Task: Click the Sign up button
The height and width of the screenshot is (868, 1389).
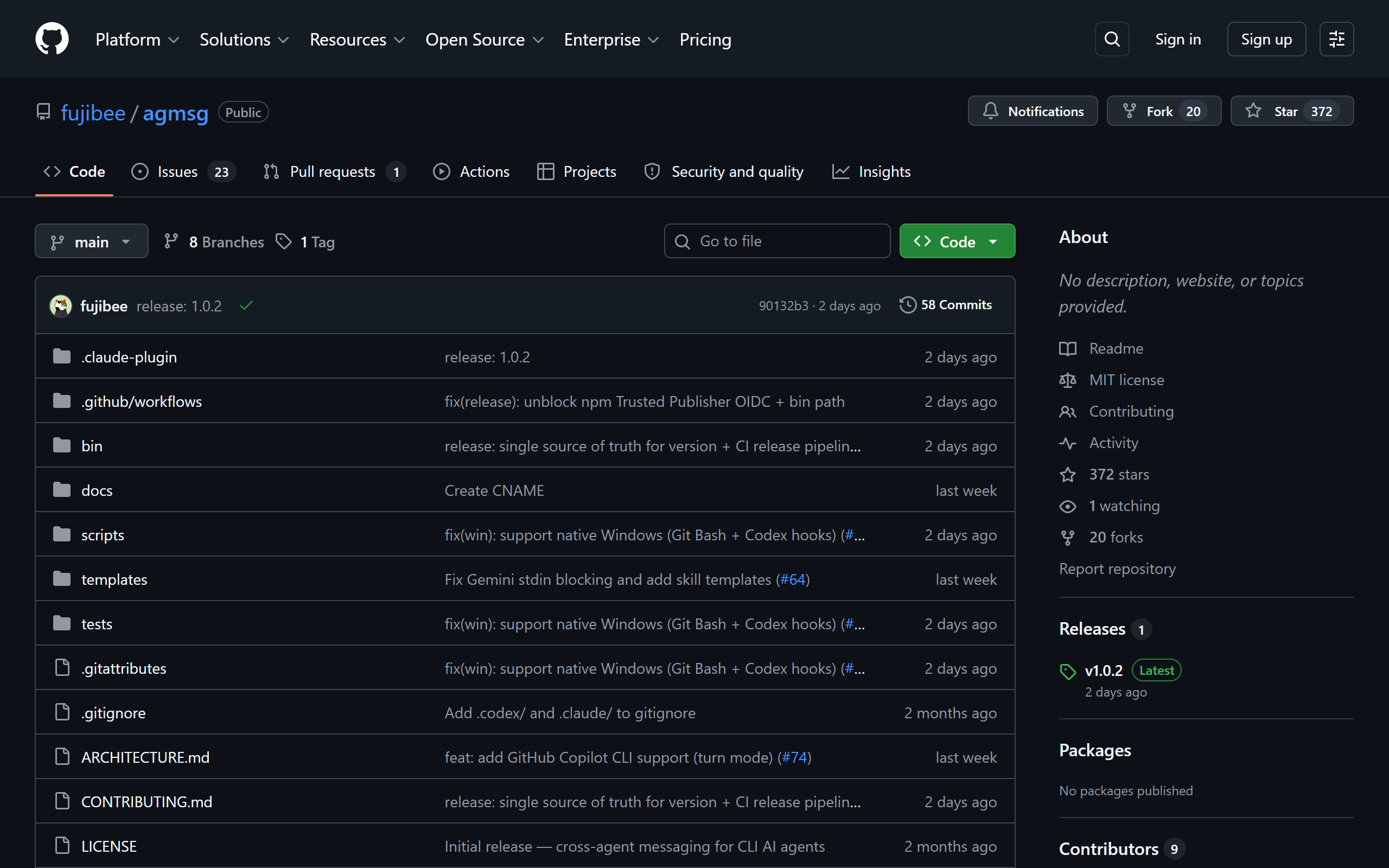Action: pyautogui.click(x=1266, y=39)
